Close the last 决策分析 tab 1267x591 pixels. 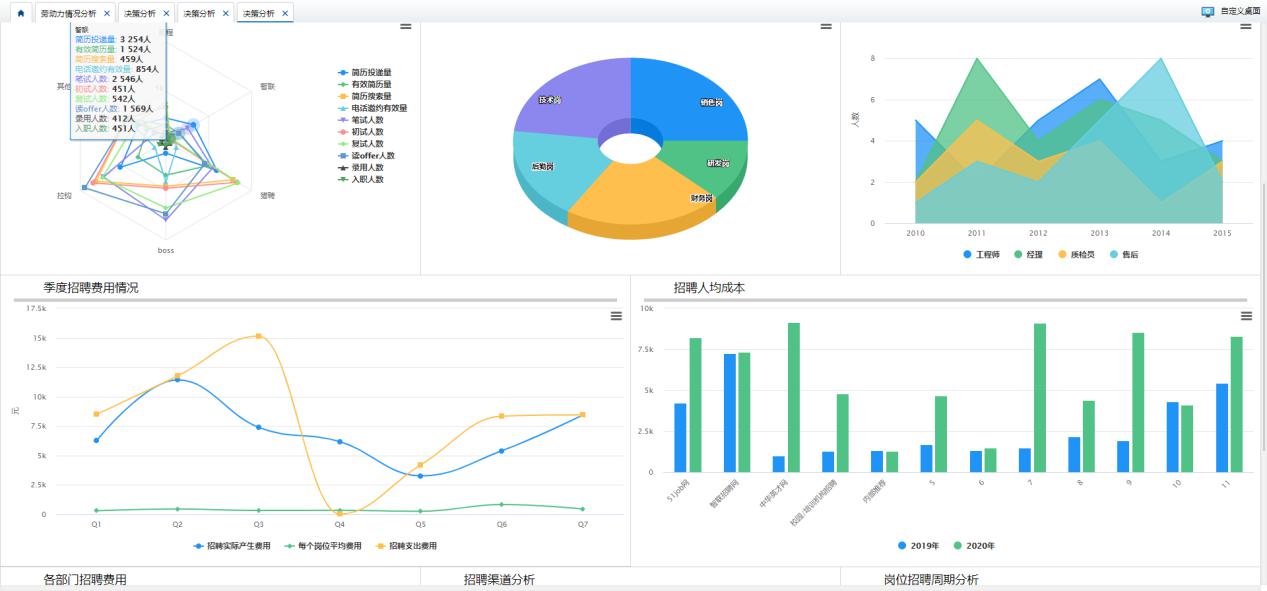point(285,14)
